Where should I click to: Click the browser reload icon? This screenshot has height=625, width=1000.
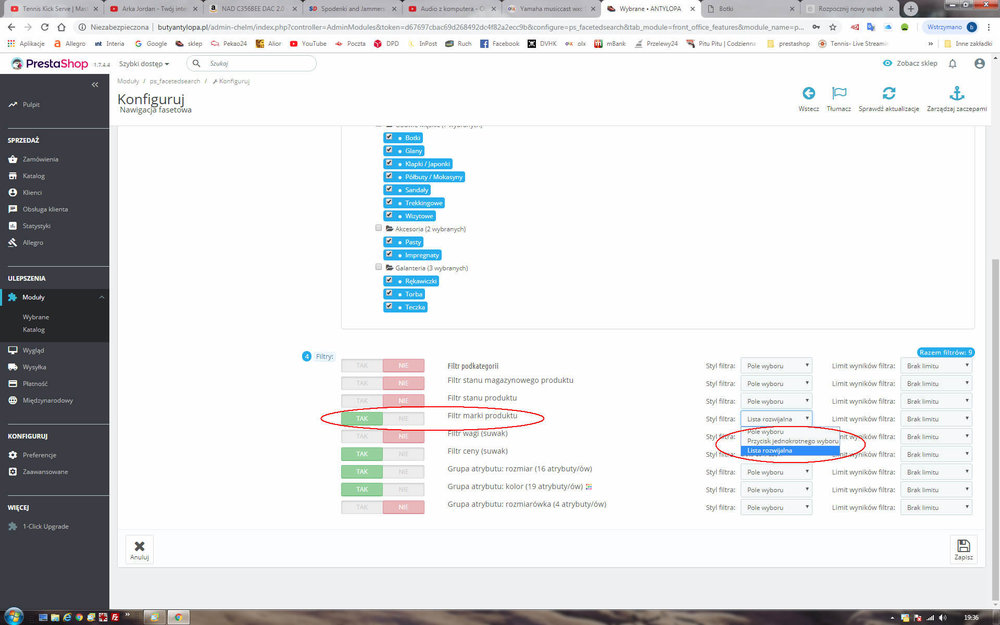(45, 27)
